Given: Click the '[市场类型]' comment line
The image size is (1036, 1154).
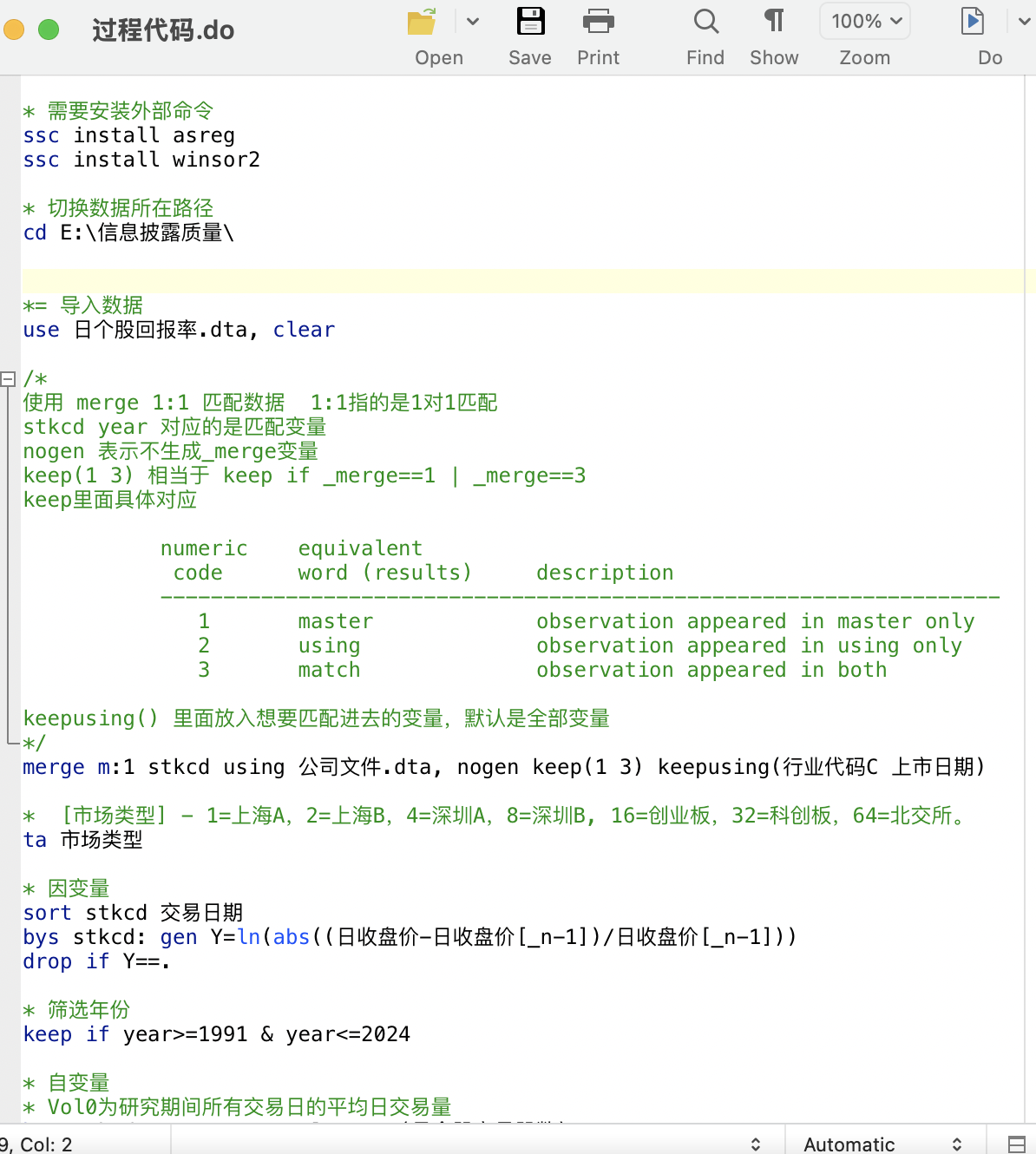Looking at the screenshot, I should tap(495, 816).
